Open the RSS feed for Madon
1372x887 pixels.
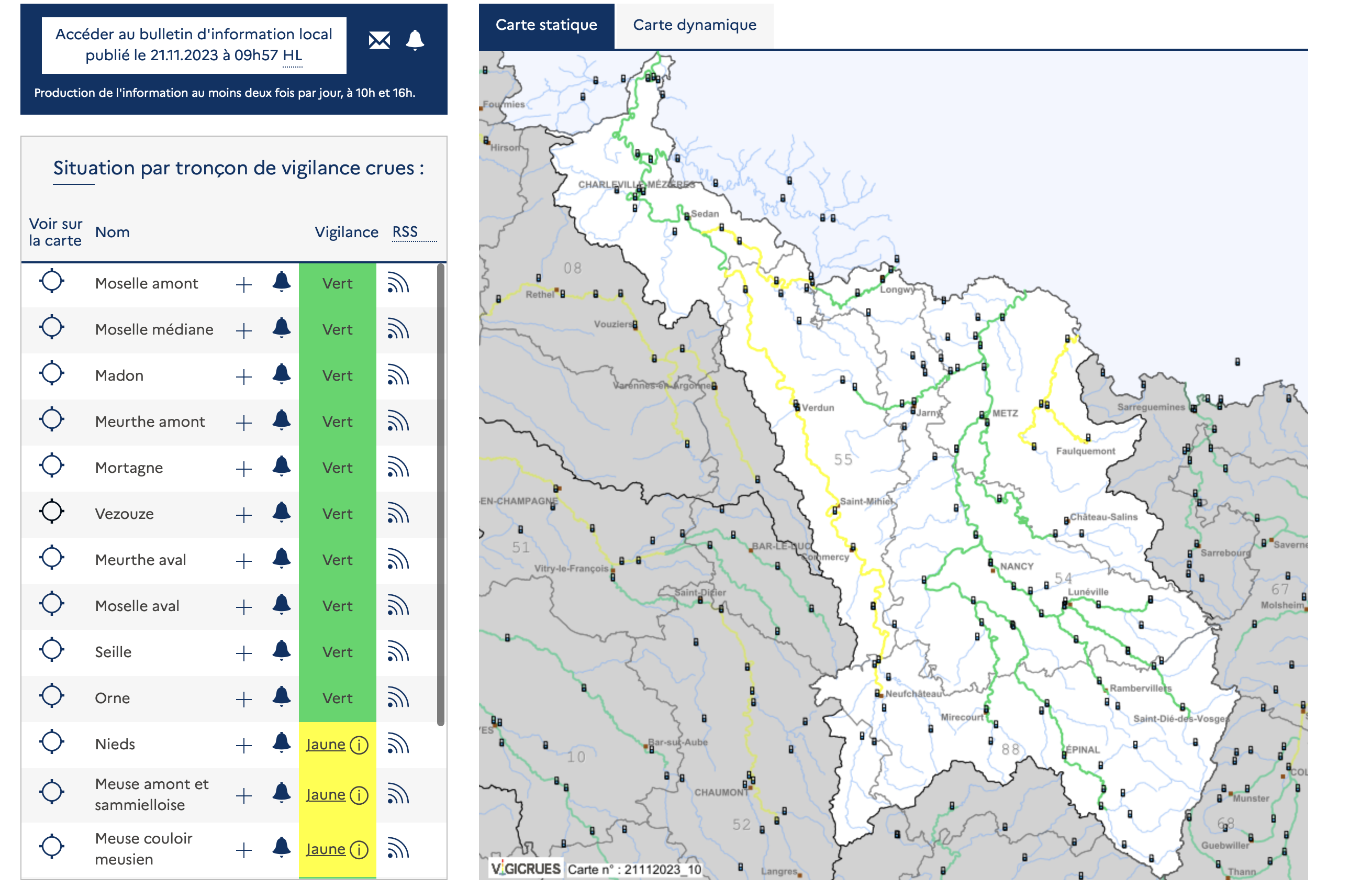(398, 375)
